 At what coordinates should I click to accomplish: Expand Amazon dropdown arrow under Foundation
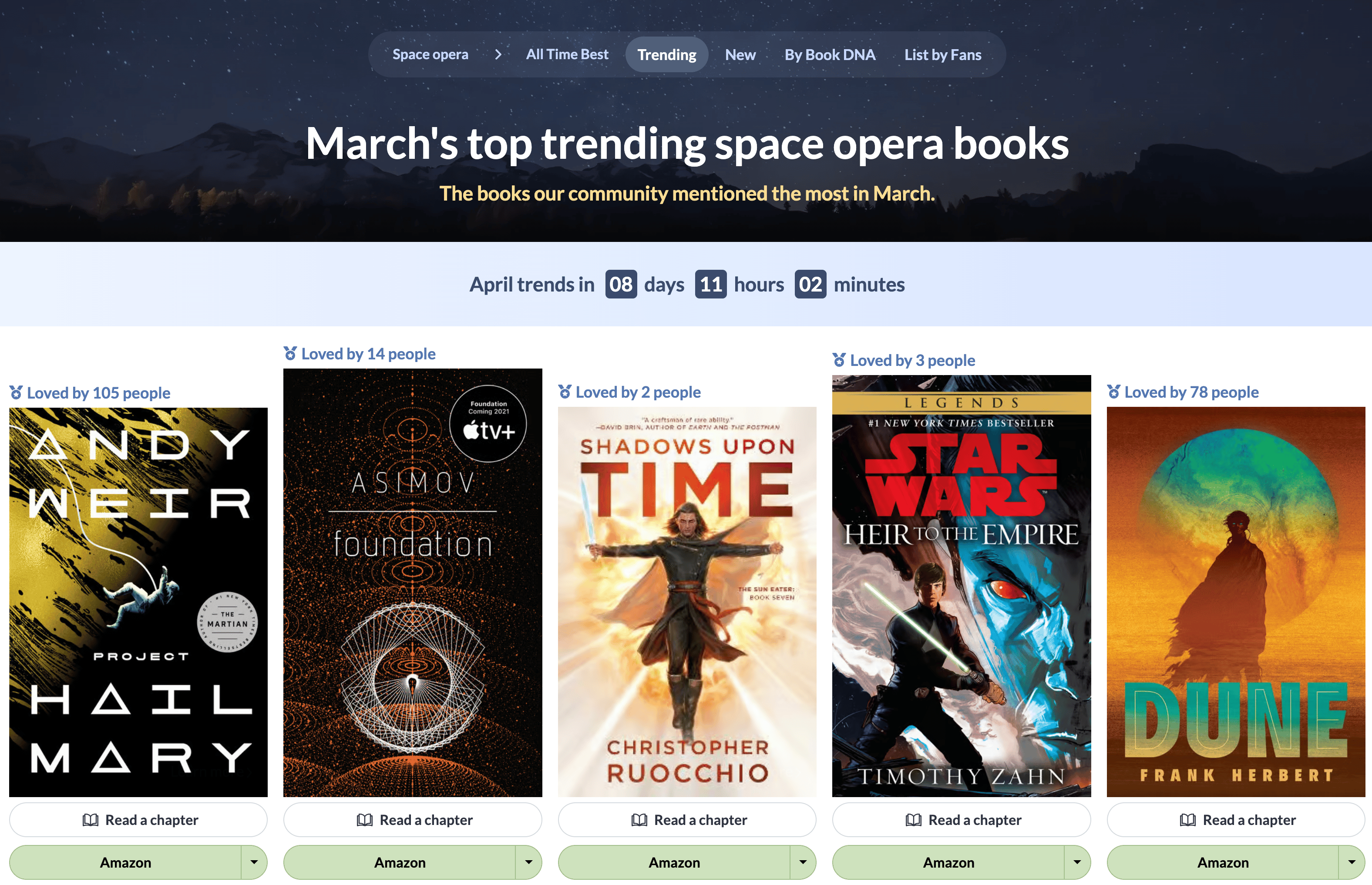(x=528, y=862)
